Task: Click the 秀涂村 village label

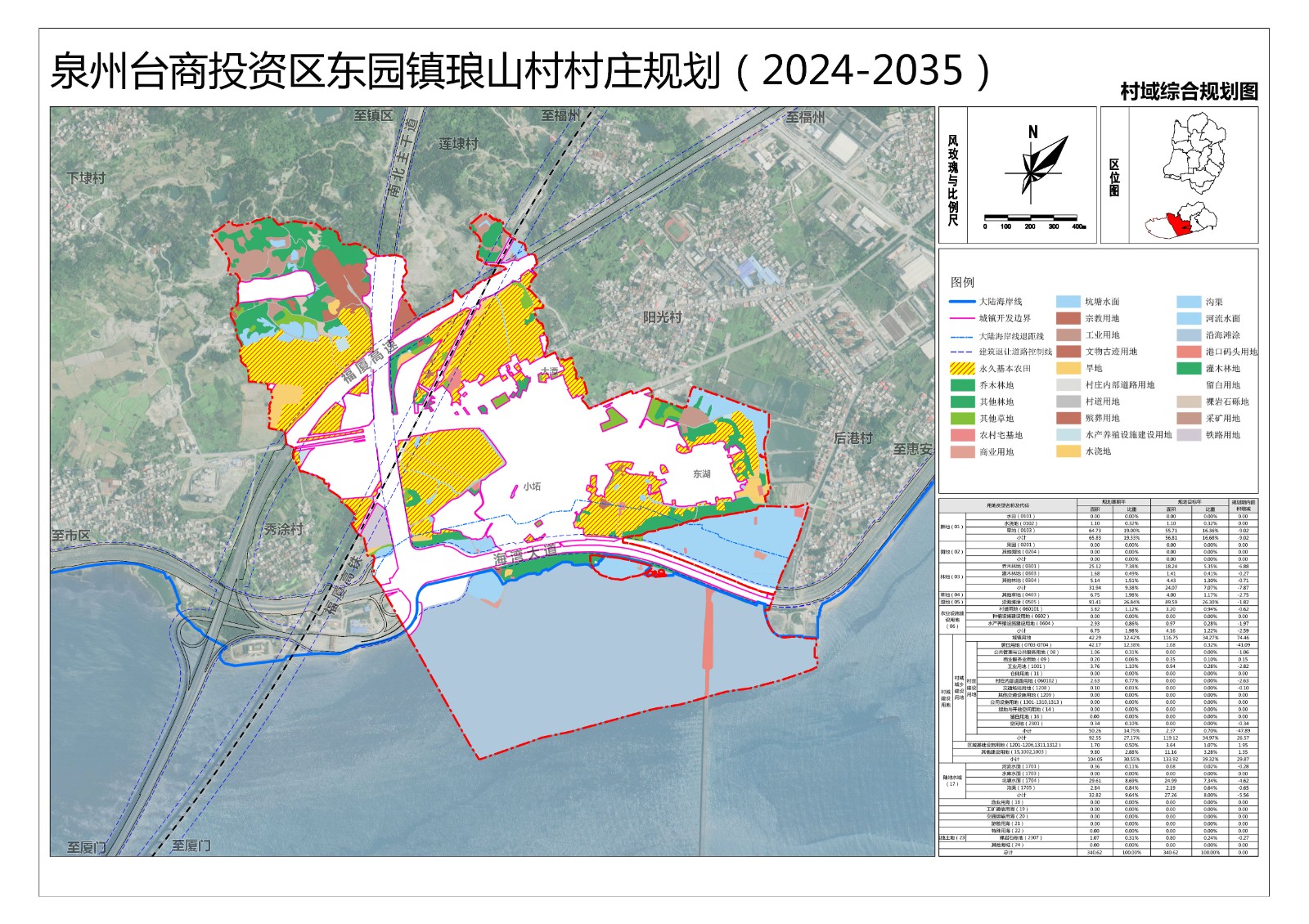Action: pos(283,529)
